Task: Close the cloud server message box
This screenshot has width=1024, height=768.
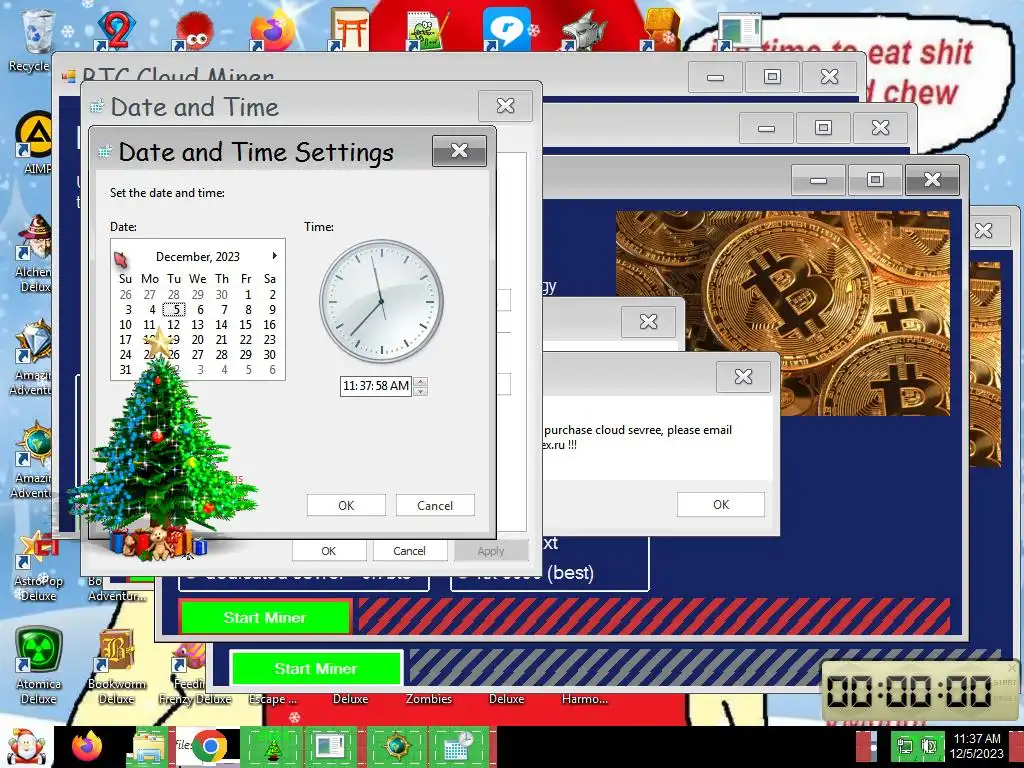Action: tap(743, 376)
